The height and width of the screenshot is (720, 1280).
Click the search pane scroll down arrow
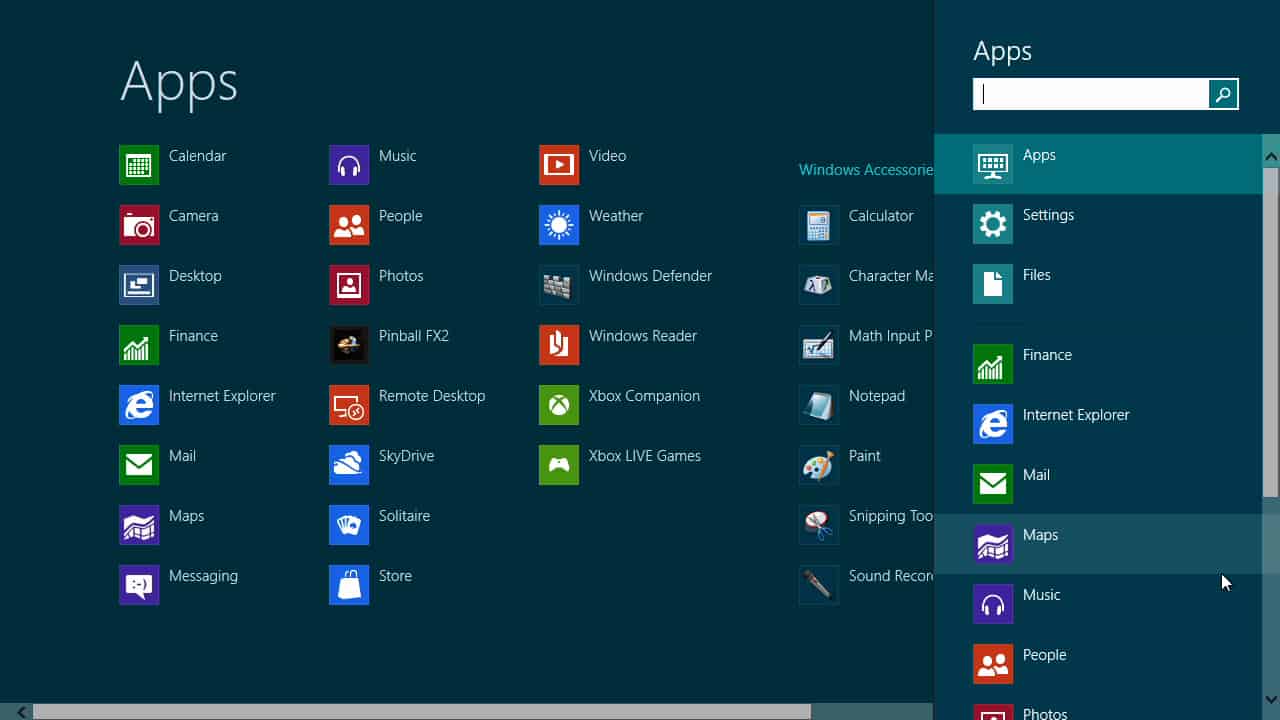tap(1271, 699)
